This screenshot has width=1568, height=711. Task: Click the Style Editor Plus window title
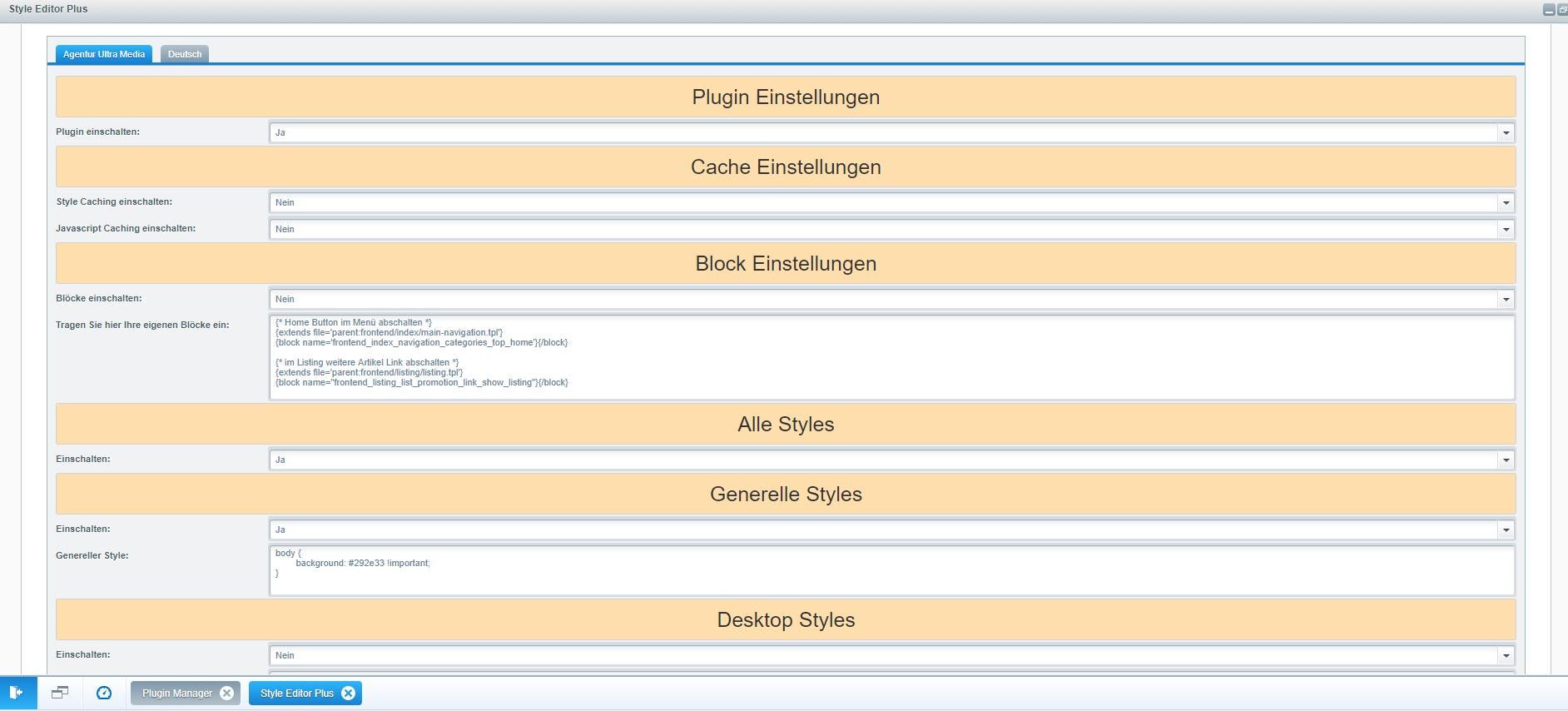click(48, 9)
